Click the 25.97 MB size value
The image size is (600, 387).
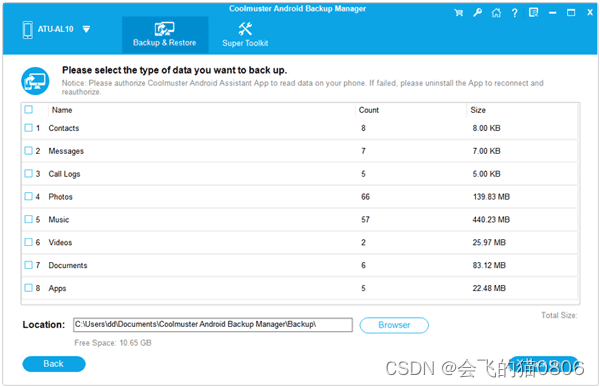(489, 242)
